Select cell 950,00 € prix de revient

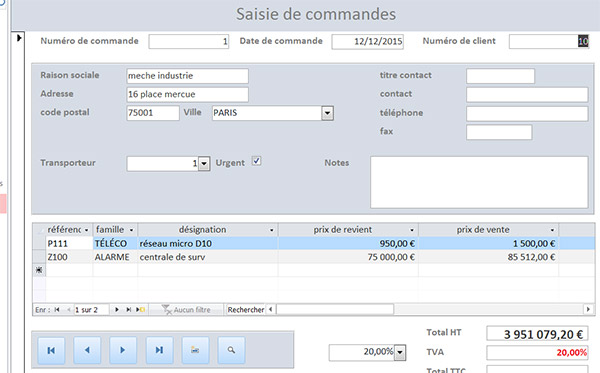click(x=348, y=243)
